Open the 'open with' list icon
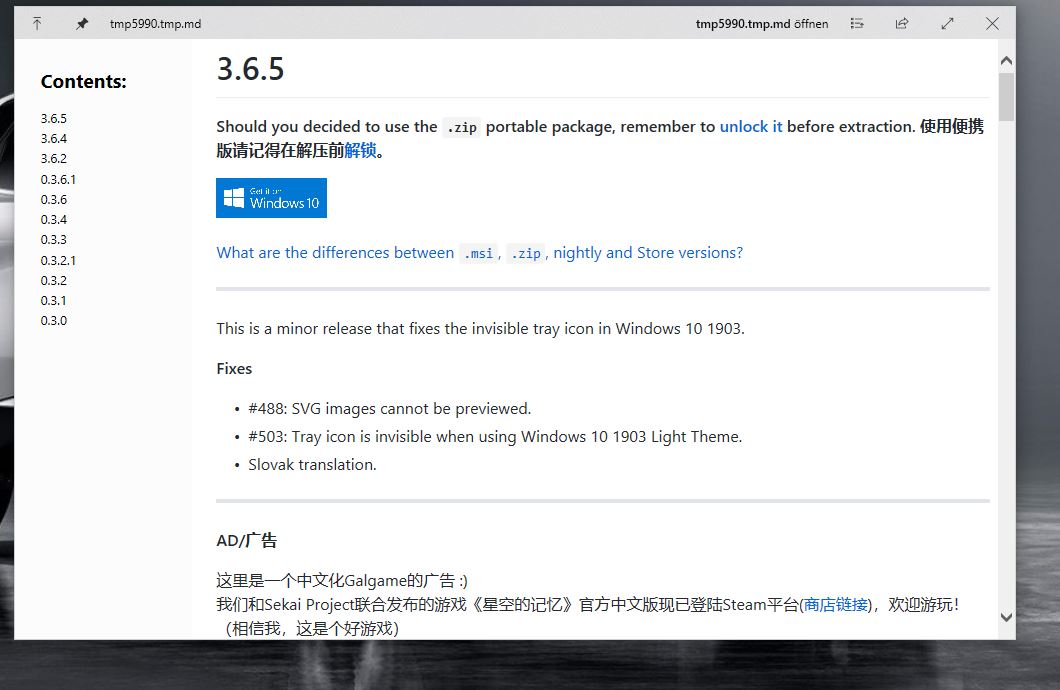Image resolution: width=1060 pixels, height=690 pixels. (x=857, y=24)
